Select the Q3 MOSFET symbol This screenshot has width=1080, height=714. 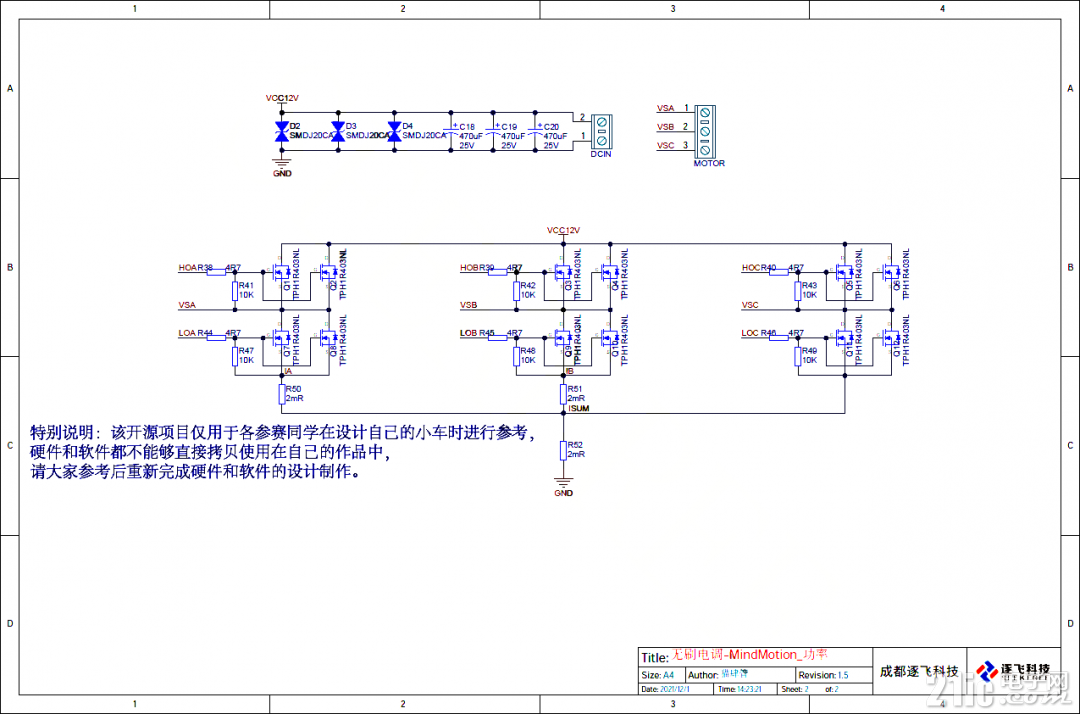[x=561, y=273]
